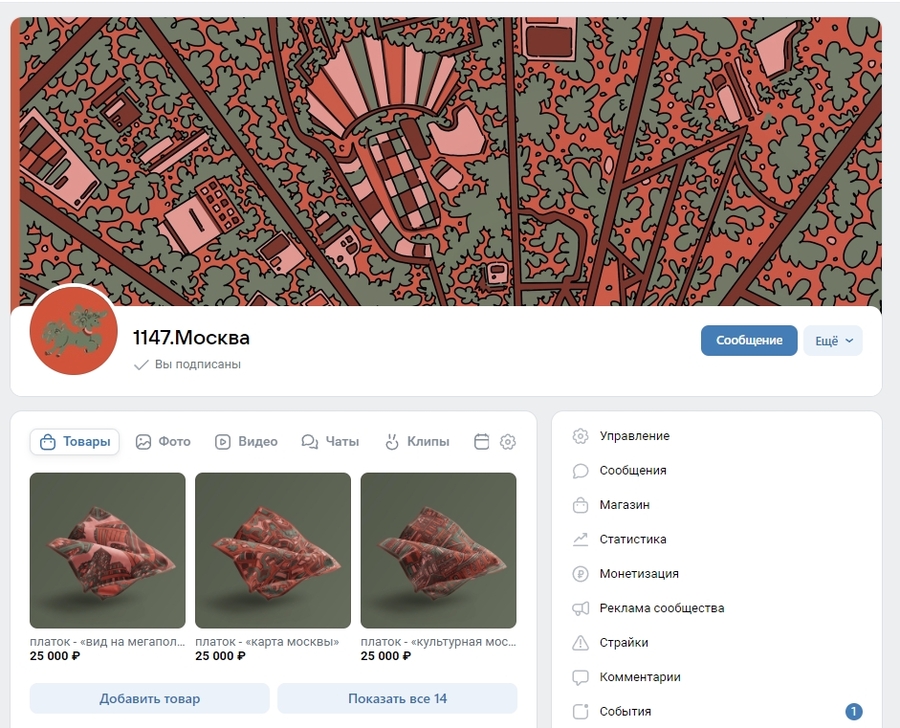900x728 pixels.
Task: Open the «карта москвы» scarf product thumbnail
Action: (273, 550)
